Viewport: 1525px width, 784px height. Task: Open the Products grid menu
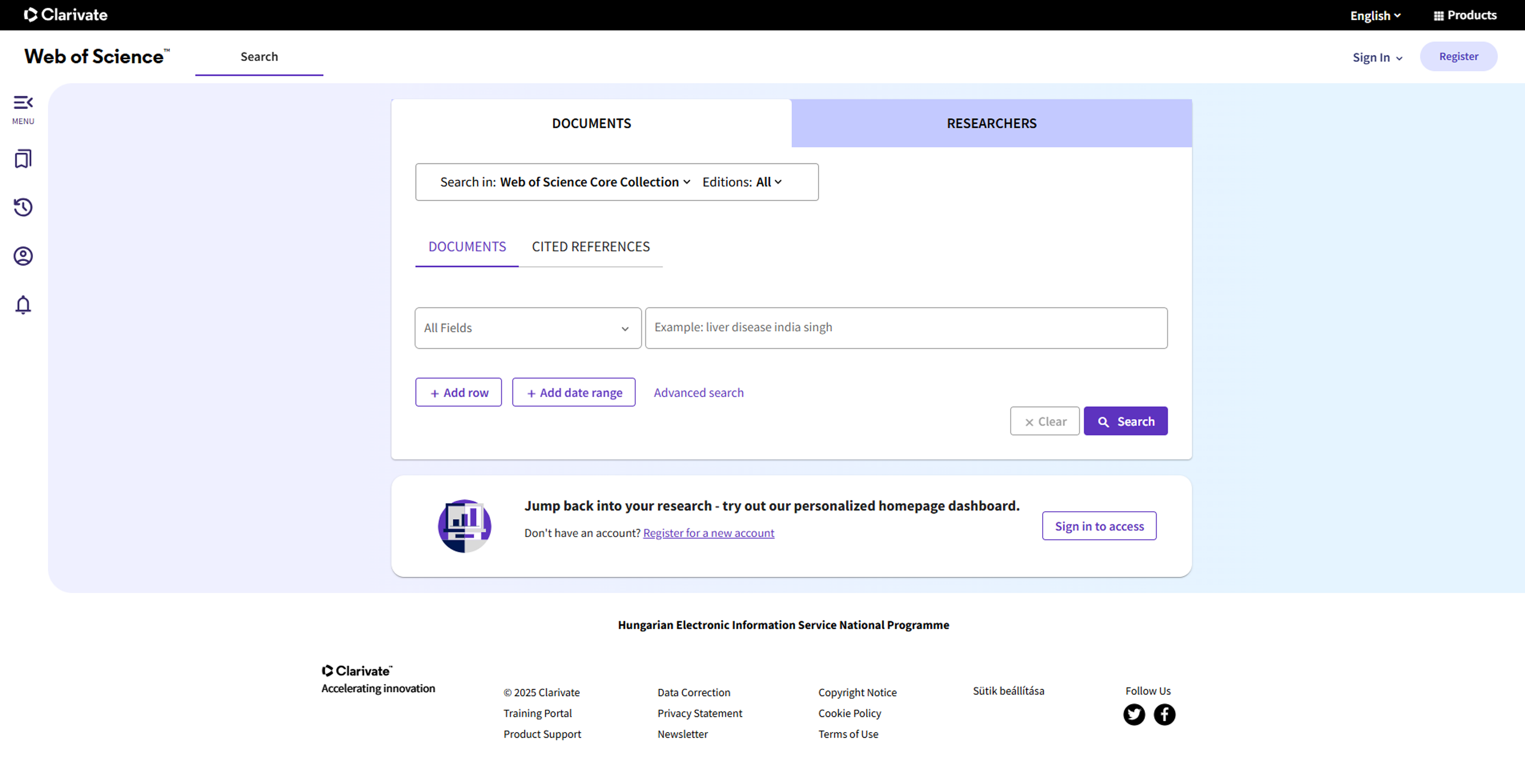[1464, 15]
